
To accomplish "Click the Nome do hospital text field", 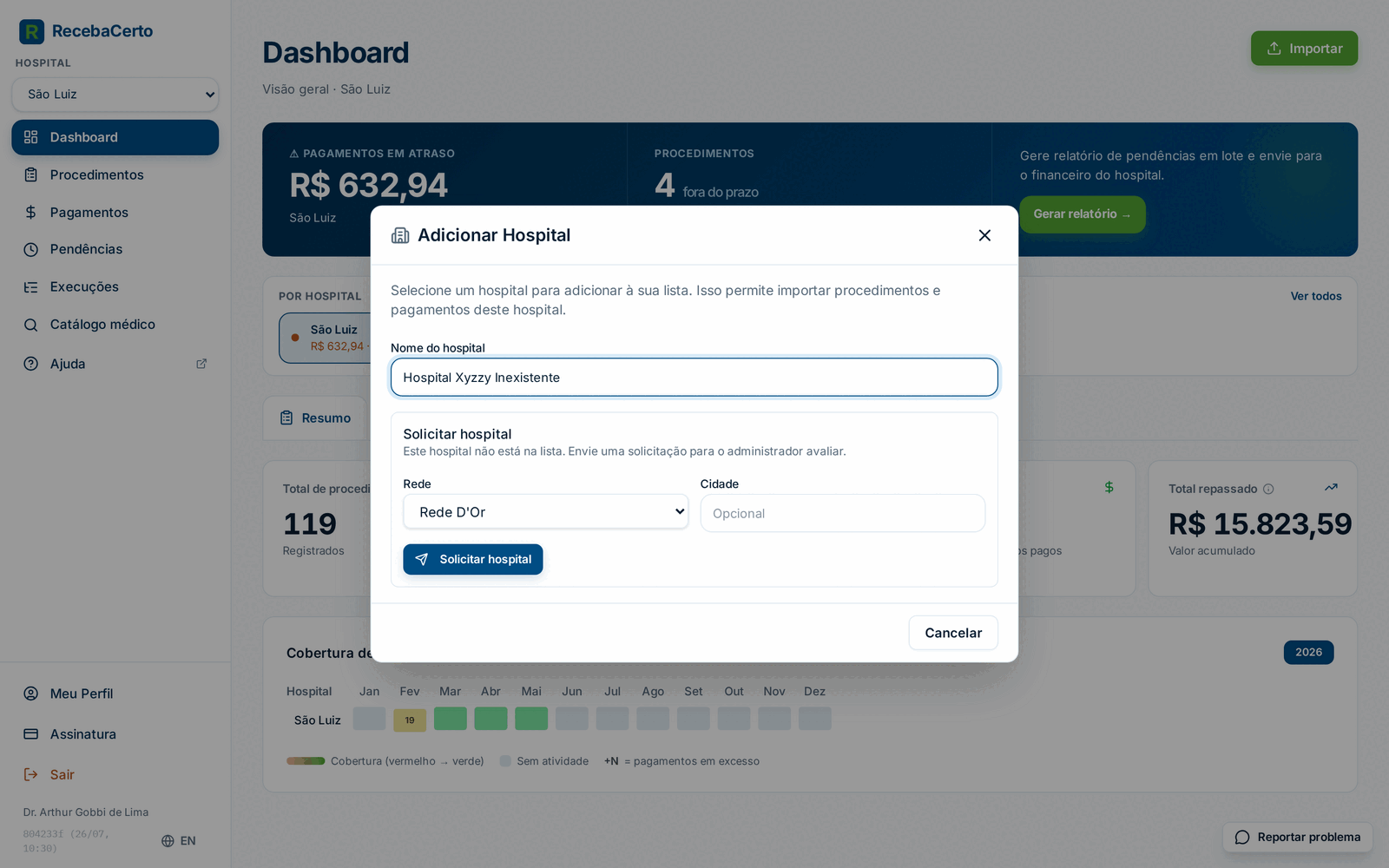I will (694, 378).
